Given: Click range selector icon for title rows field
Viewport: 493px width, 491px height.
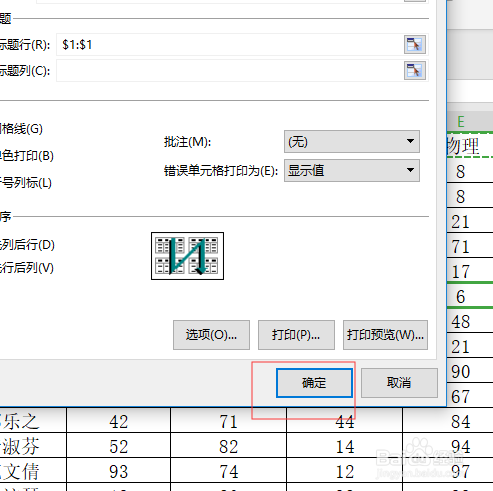Looking at the screenshot, I should pyautogui.click(x=415, y=44).
